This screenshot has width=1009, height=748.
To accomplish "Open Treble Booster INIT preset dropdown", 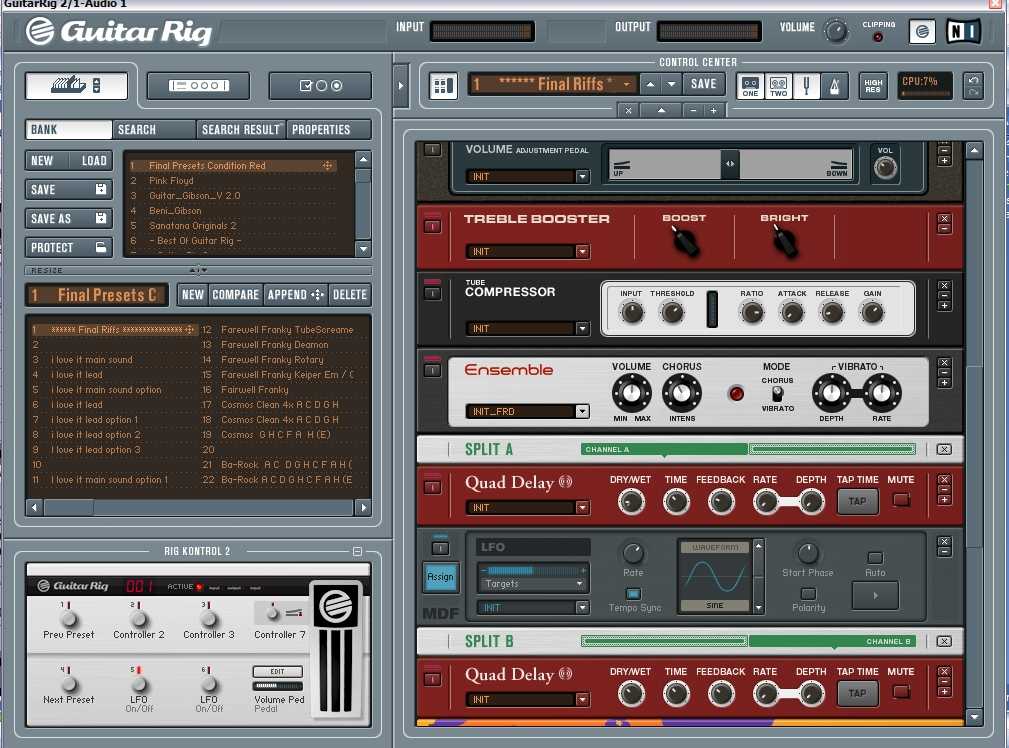I will (x=582, y=251).
